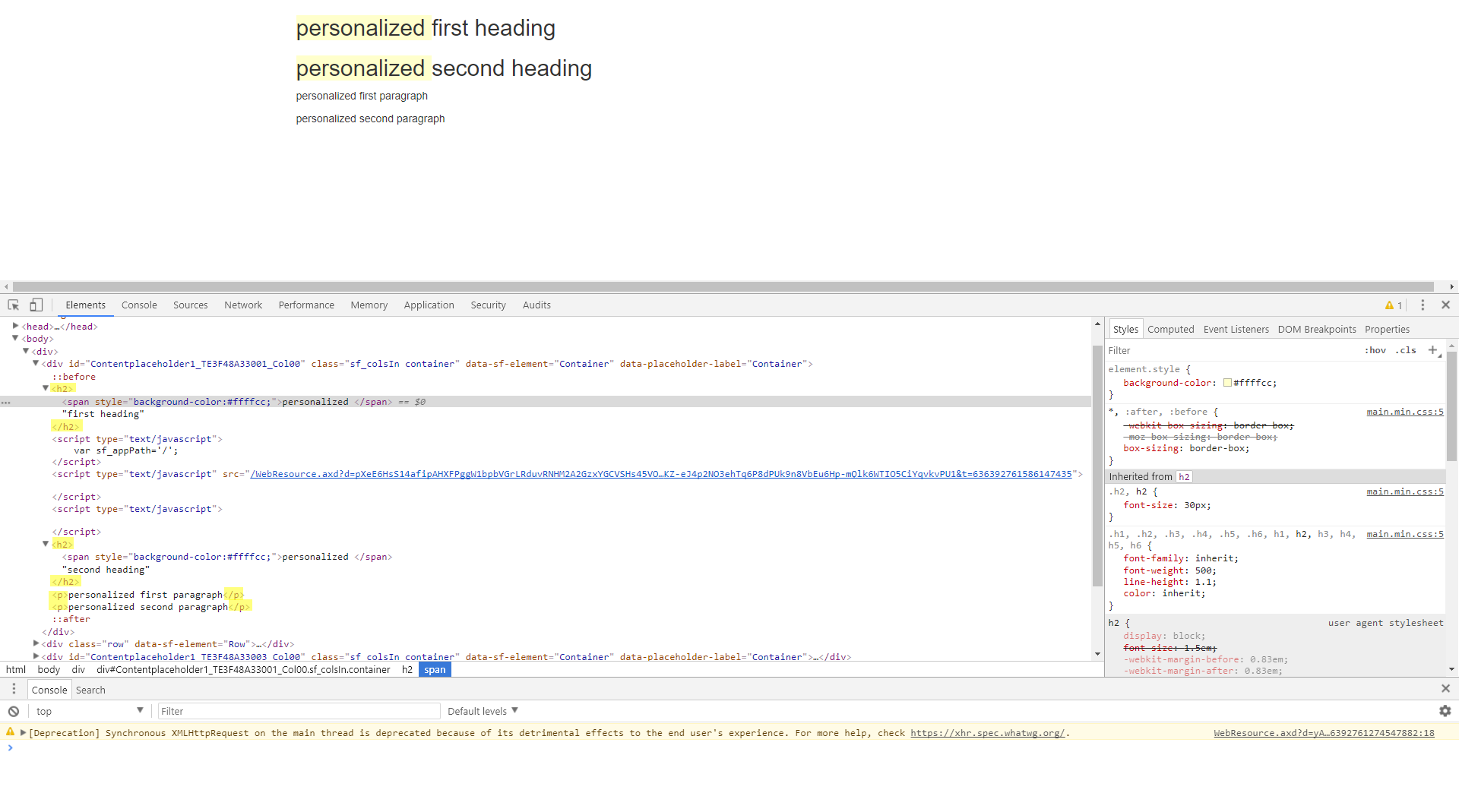Click the #ffffcc background-color swatch
The image size is (1459, 812).
point(1227,383)
